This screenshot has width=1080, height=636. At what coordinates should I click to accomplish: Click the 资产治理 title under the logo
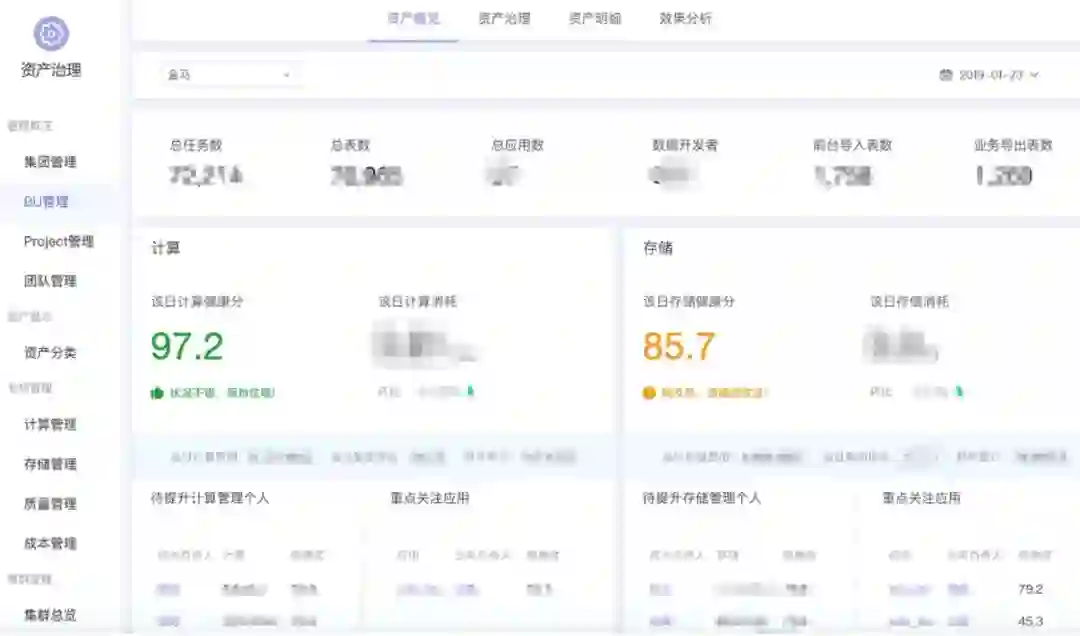tap(51, 70)
